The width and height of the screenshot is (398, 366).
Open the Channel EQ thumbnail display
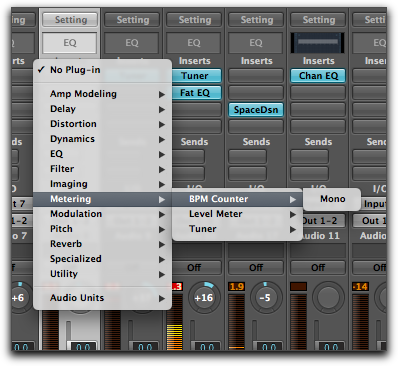[318, 43]
